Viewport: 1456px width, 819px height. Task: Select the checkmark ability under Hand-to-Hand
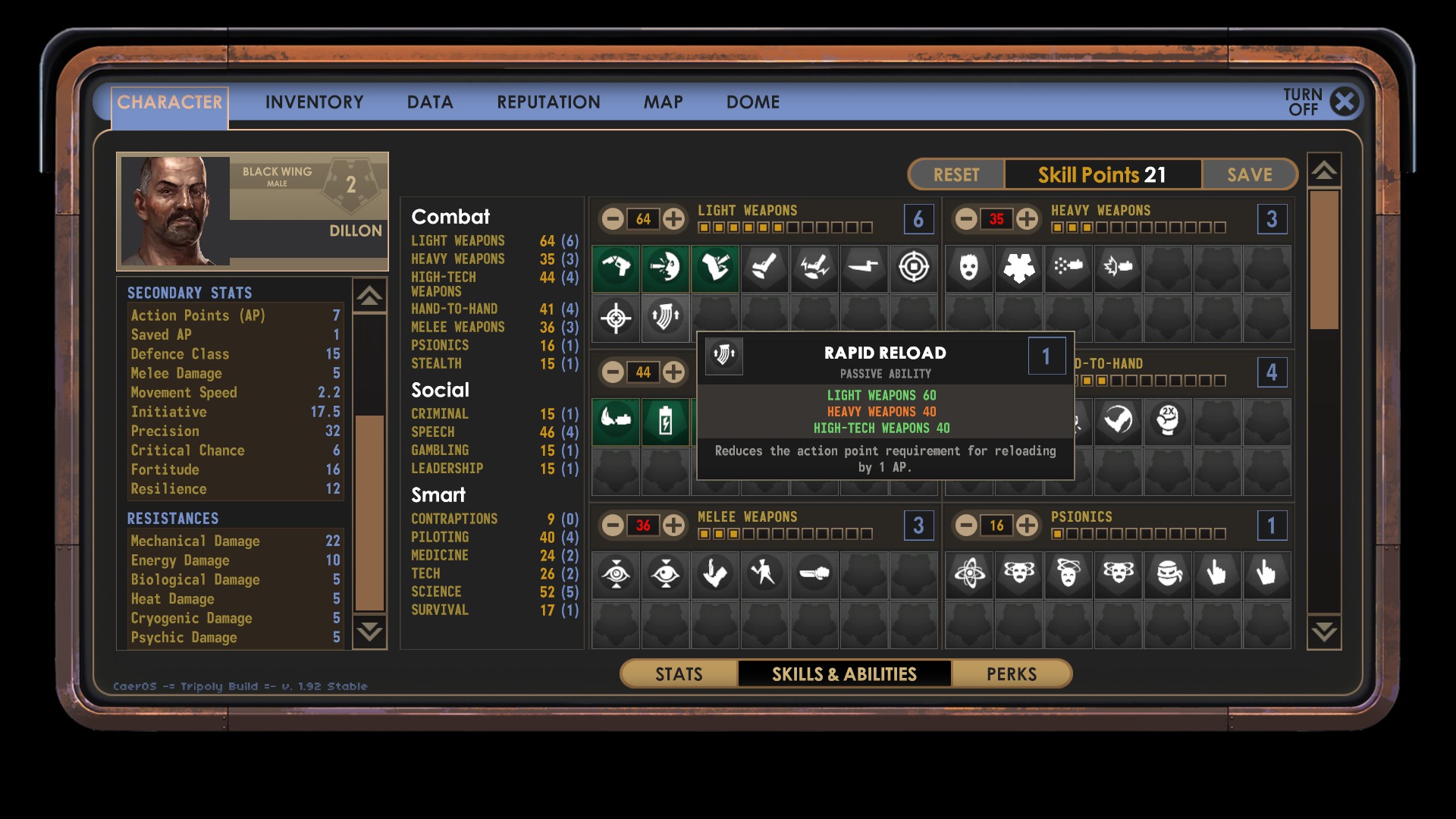point(1118,421)
